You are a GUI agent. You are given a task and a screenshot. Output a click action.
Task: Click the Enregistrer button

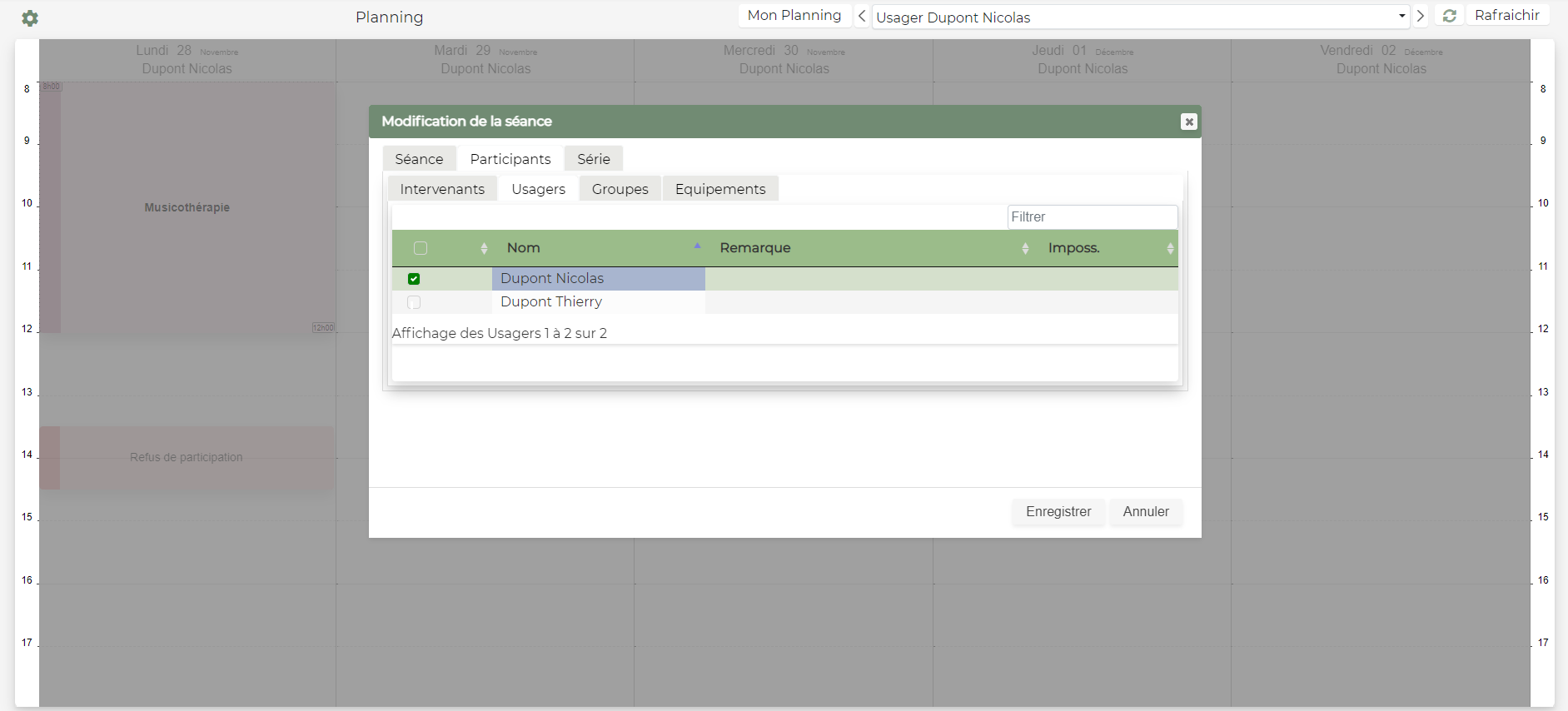click(x=1058, y=512)
